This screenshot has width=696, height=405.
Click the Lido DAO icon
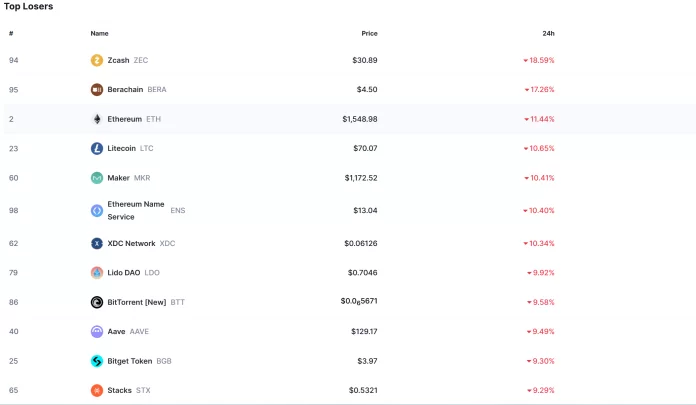pyautogui.click(x=97, y=272)
